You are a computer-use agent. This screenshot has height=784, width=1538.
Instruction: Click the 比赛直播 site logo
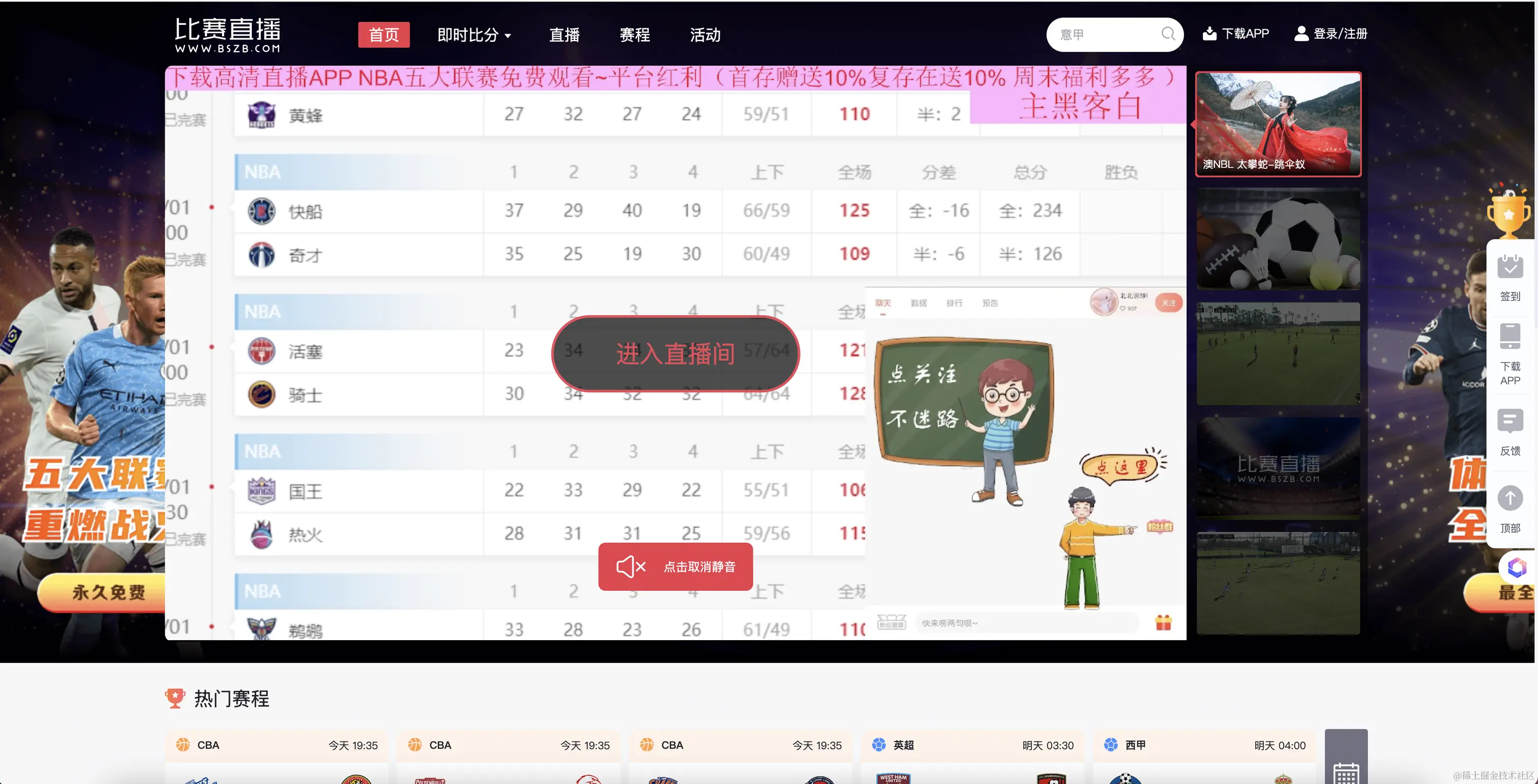227,35
